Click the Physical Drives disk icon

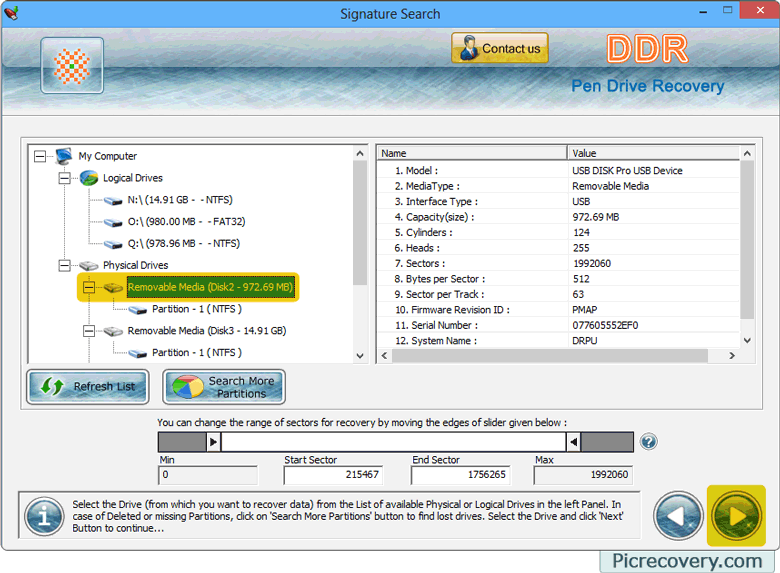coord(89,266)
